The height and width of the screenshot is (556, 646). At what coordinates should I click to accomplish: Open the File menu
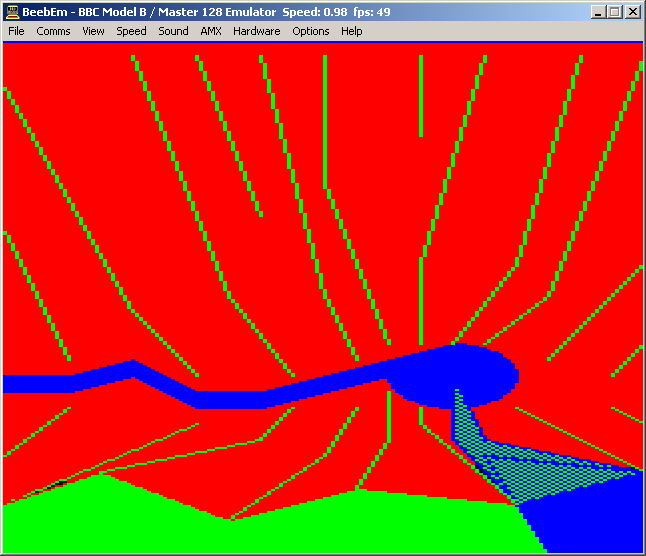[16, 31]
